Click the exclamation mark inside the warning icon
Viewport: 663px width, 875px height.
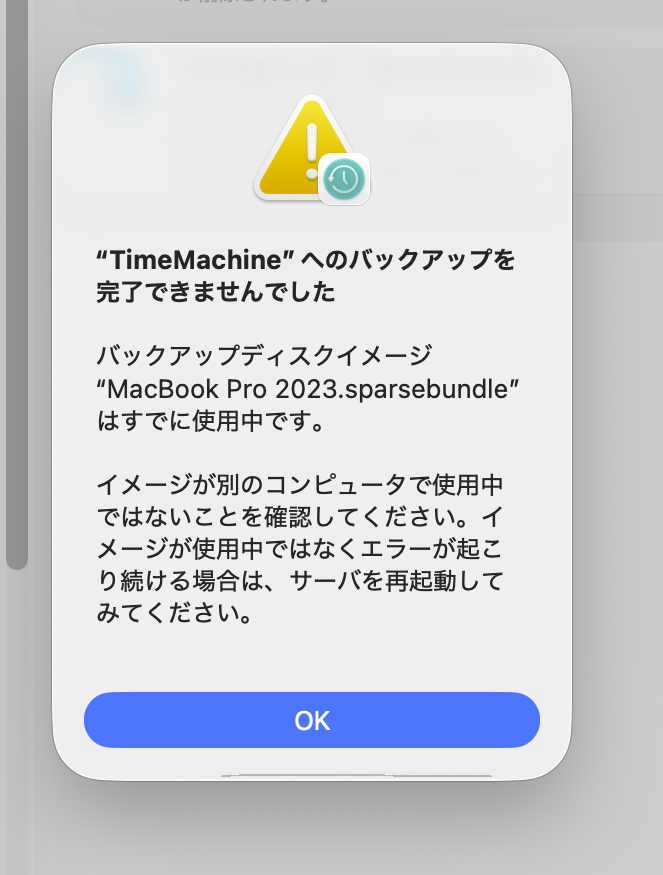click(x=311, y=145)
